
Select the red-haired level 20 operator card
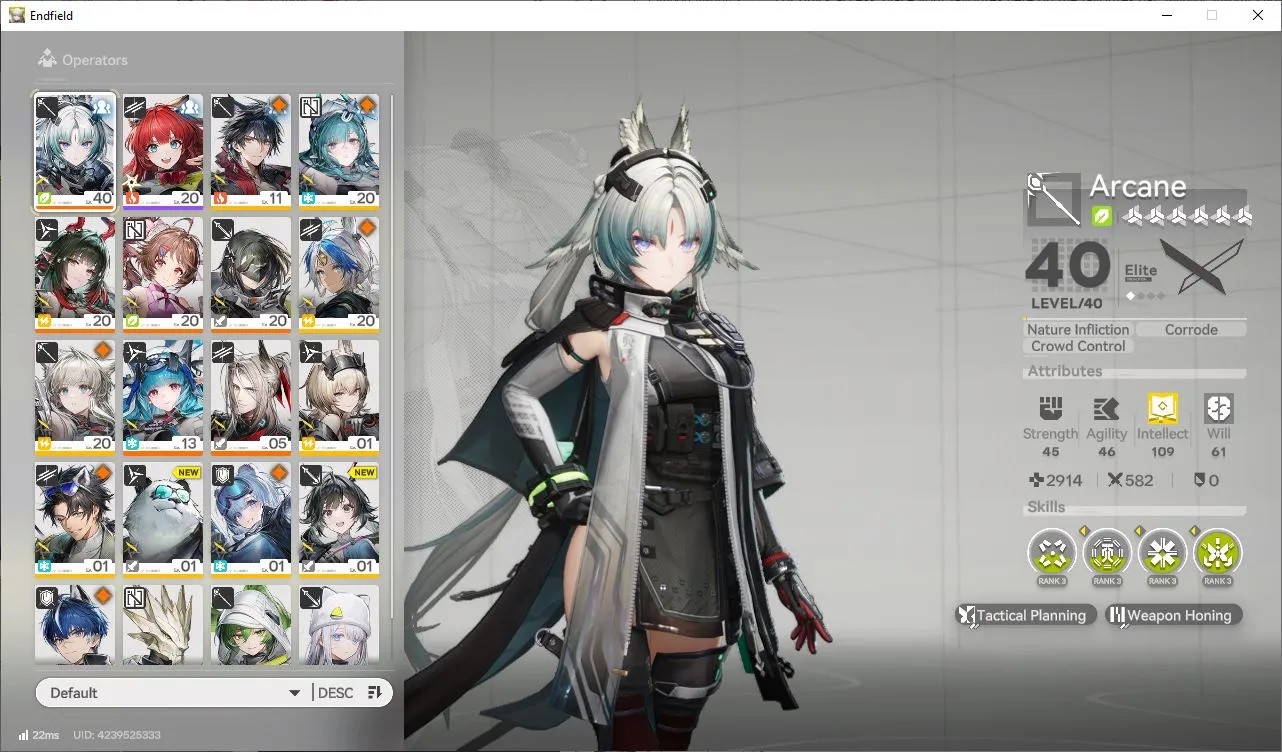163,151
